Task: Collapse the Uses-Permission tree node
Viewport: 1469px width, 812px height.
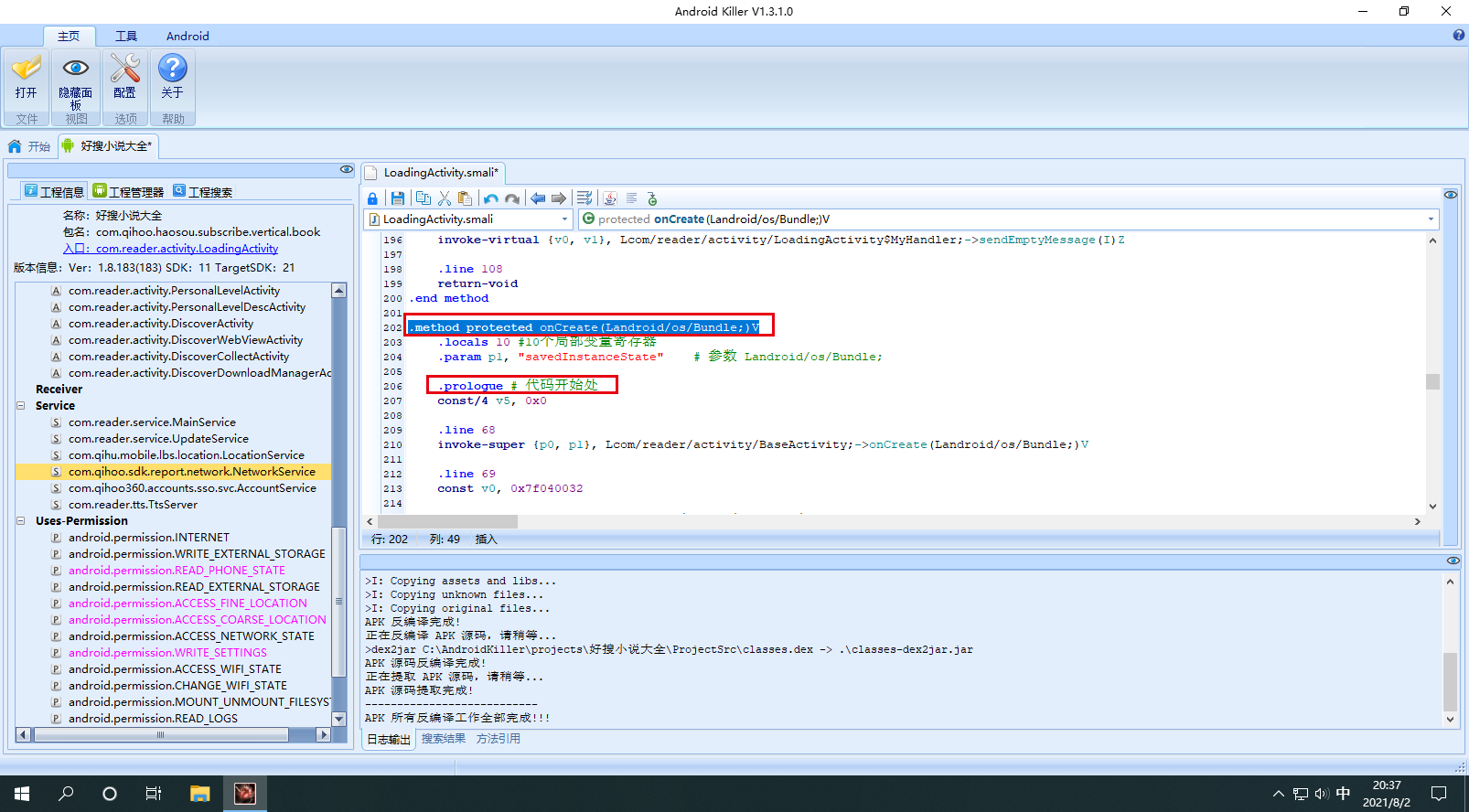Action: [x=21, y=520]
